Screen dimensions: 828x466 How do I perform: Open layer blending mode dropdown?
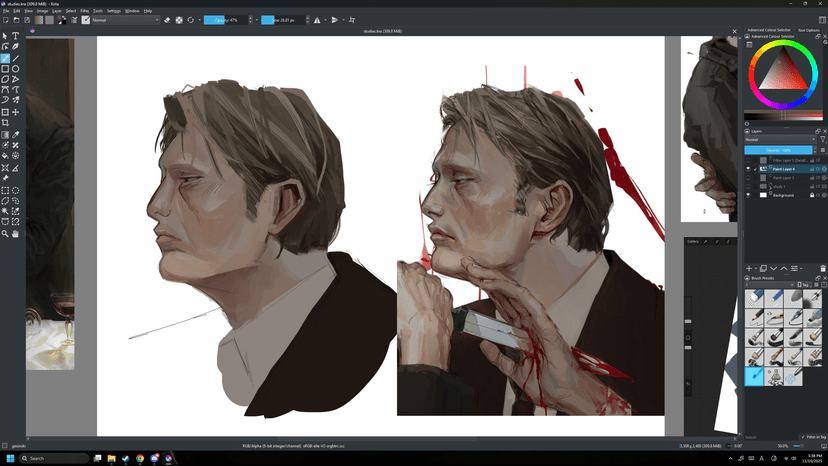pos(780,139)
